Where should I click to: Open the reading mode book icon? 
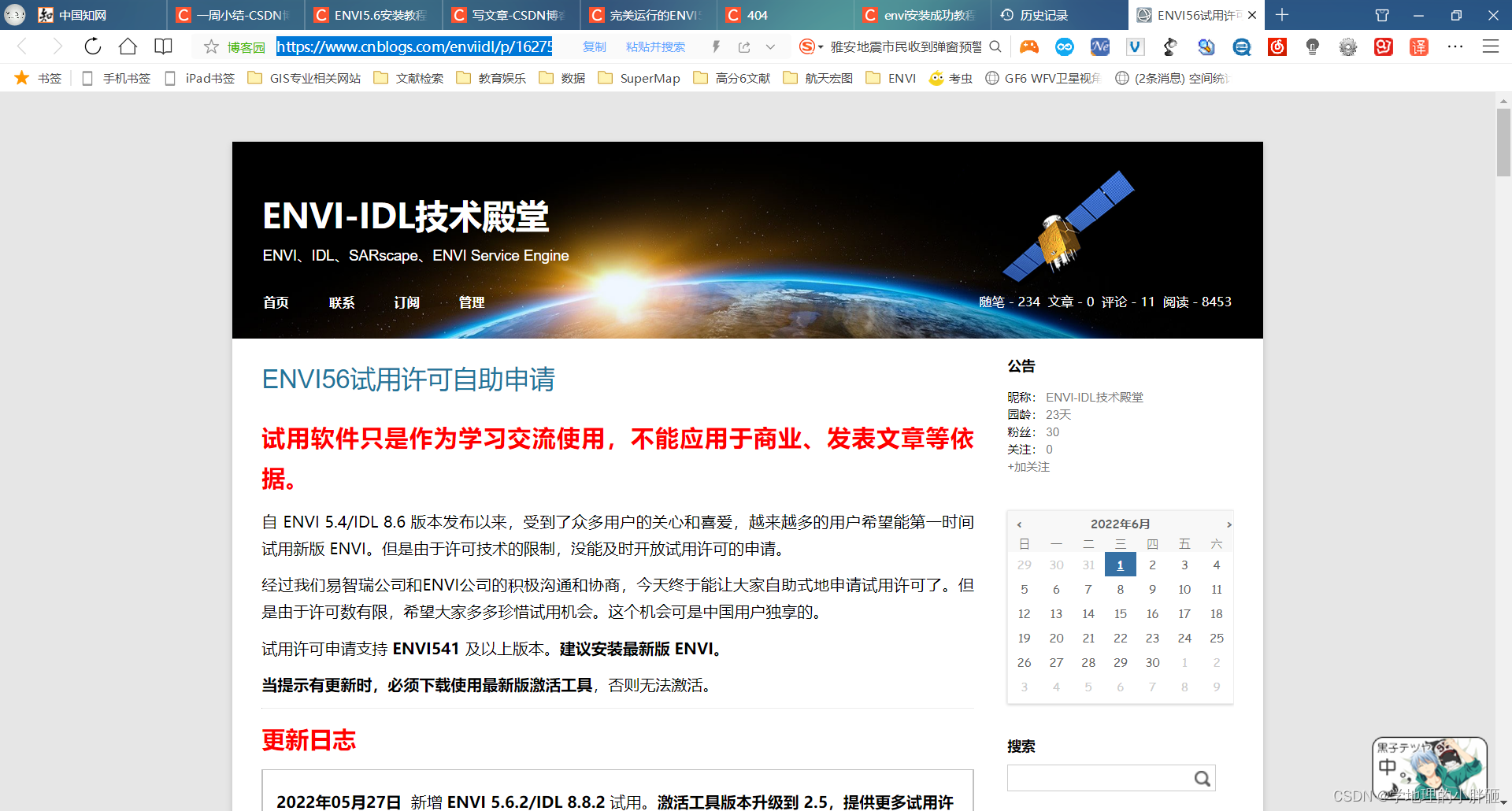163,46
